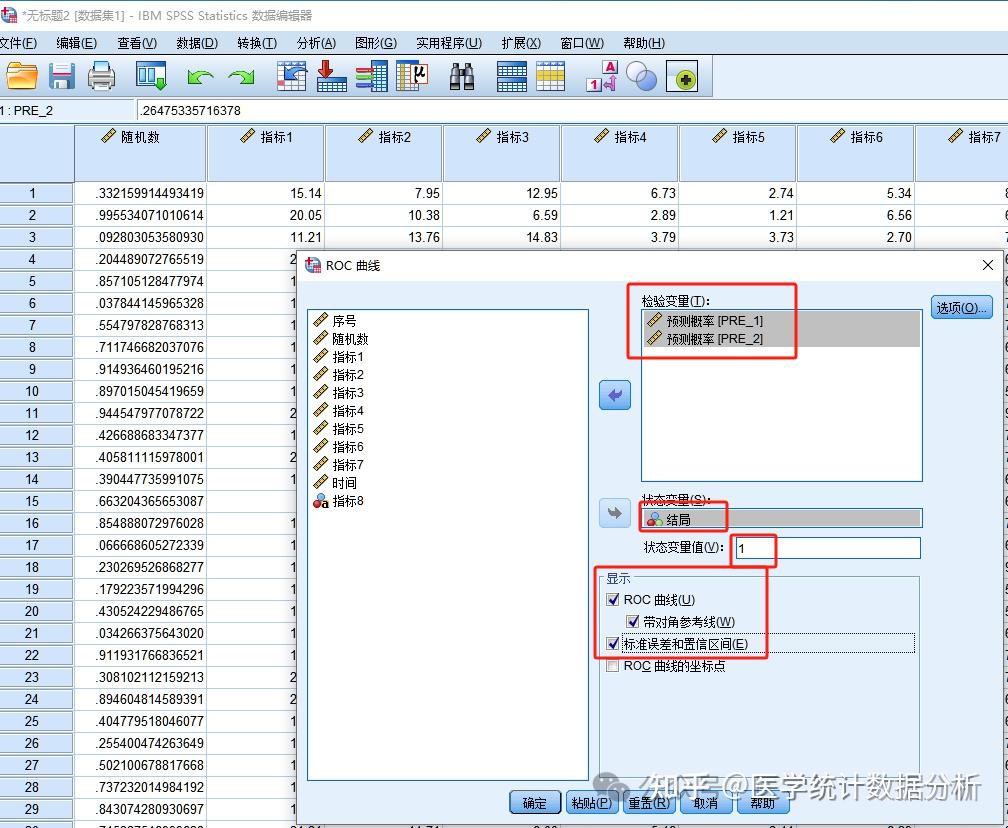Click the 随机数 column header

pyautogui.click(x=140, y=153)
